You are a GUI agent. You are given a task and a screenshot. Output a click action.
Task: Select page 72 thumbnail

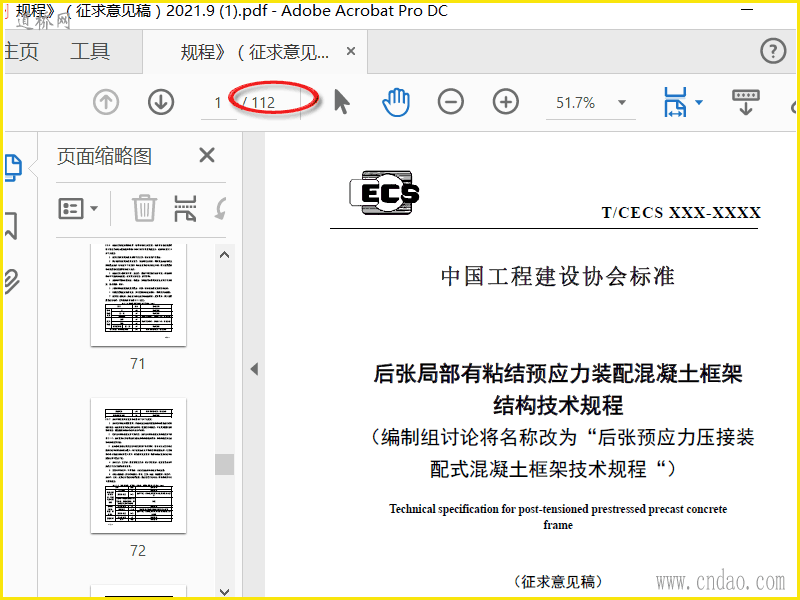[x=138, y=466]
